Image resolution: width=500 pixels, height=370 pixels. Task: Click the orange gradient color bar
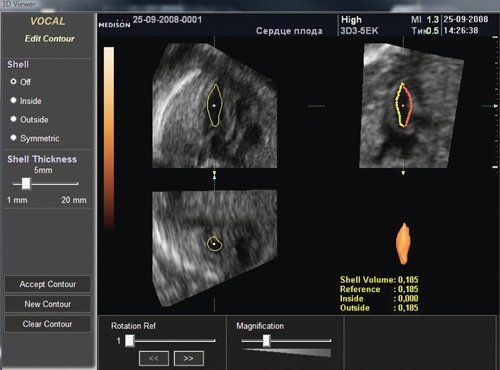coord(109,138)
